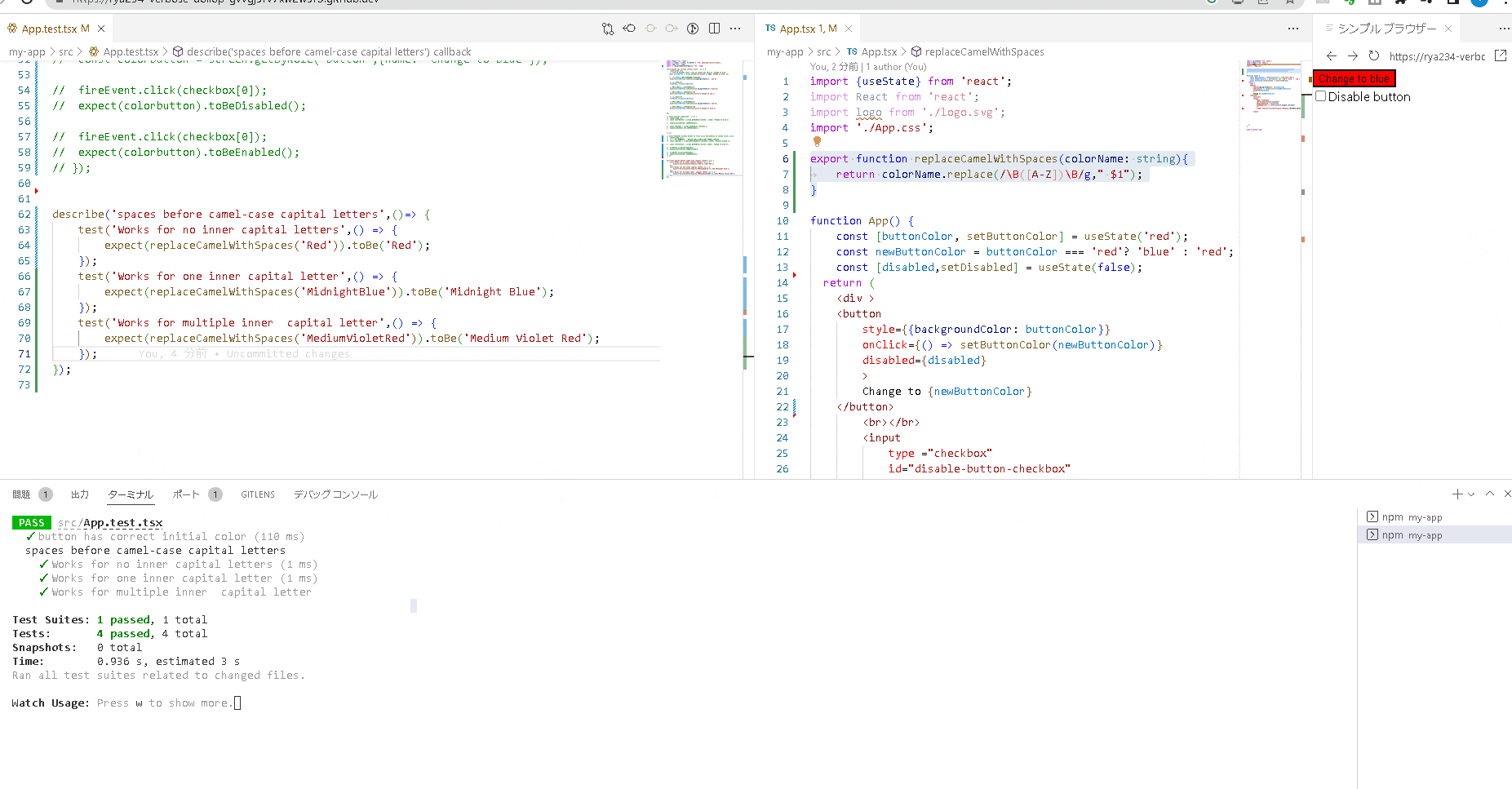Reload the simple browser page
The width and height of the screenshot is (1512, 789).
click(1374, 56)
